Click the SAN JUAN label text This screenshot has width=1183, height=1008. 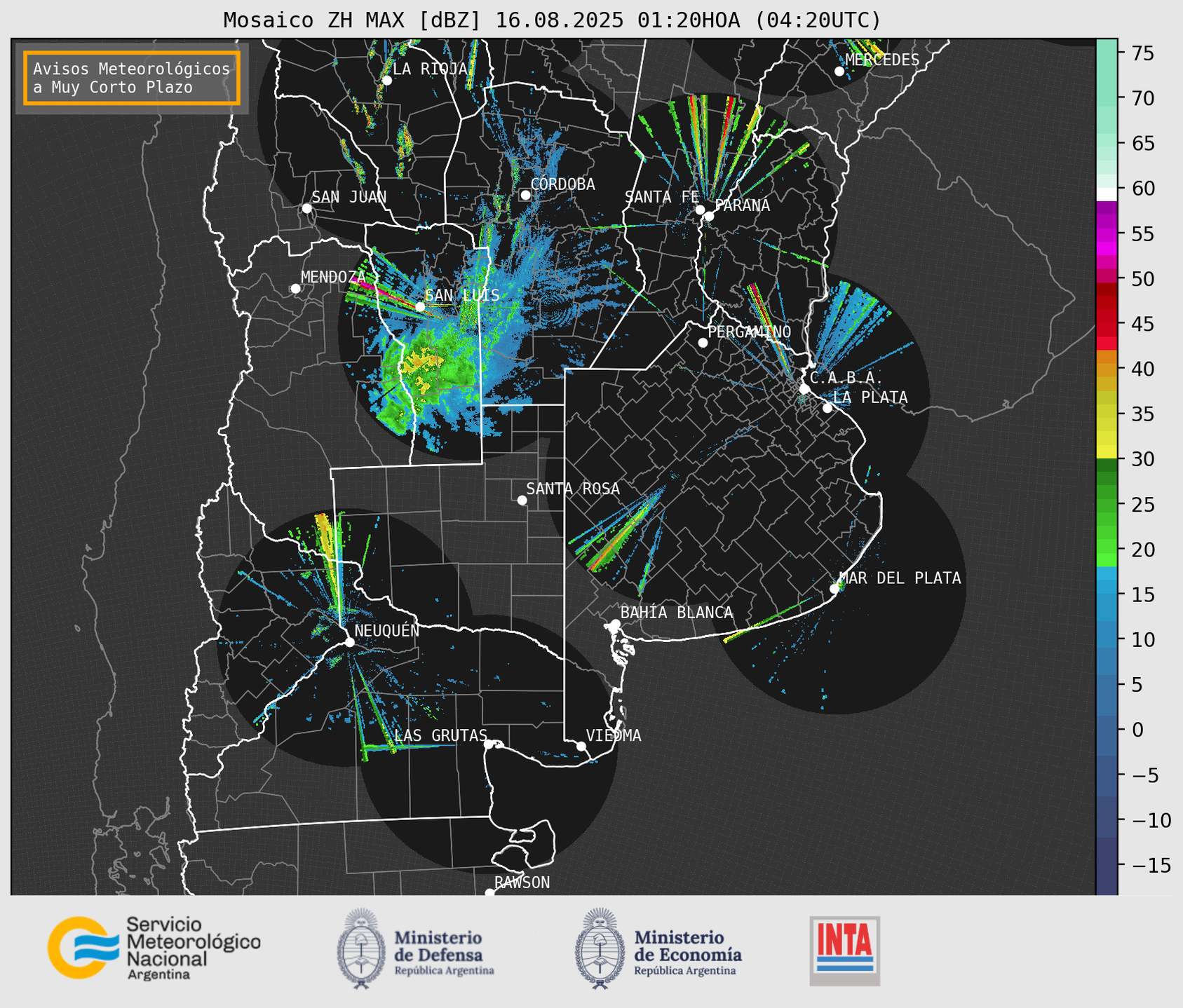coord(349,197)
